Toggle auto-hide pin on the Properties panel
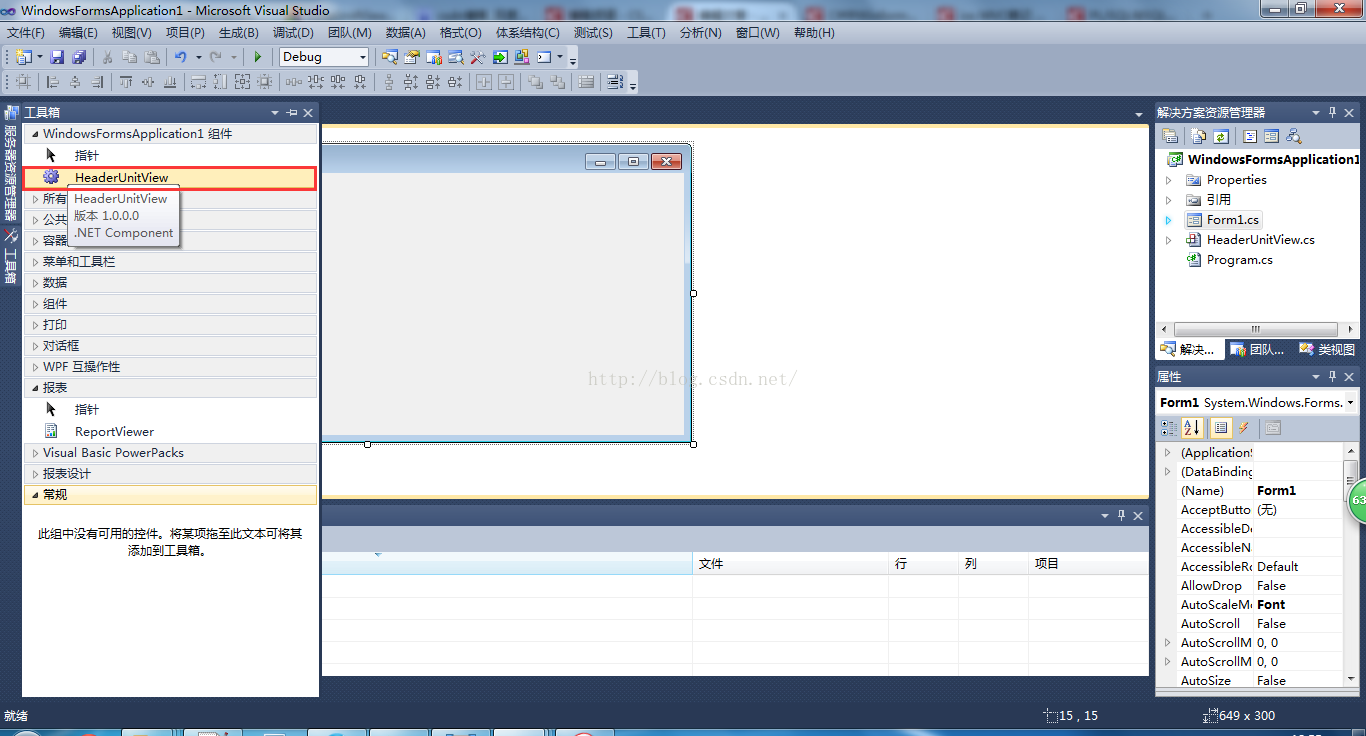This screenshot has width=1366, height=736. coord(1333,377)
